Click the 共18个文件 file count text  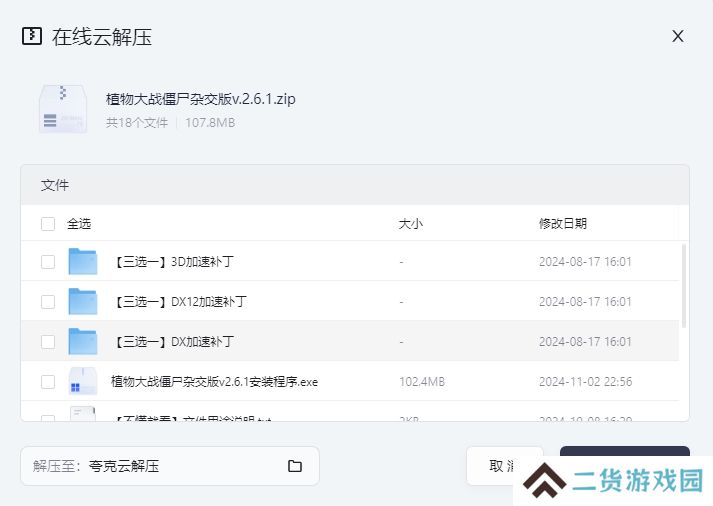[x=137, y=123]
